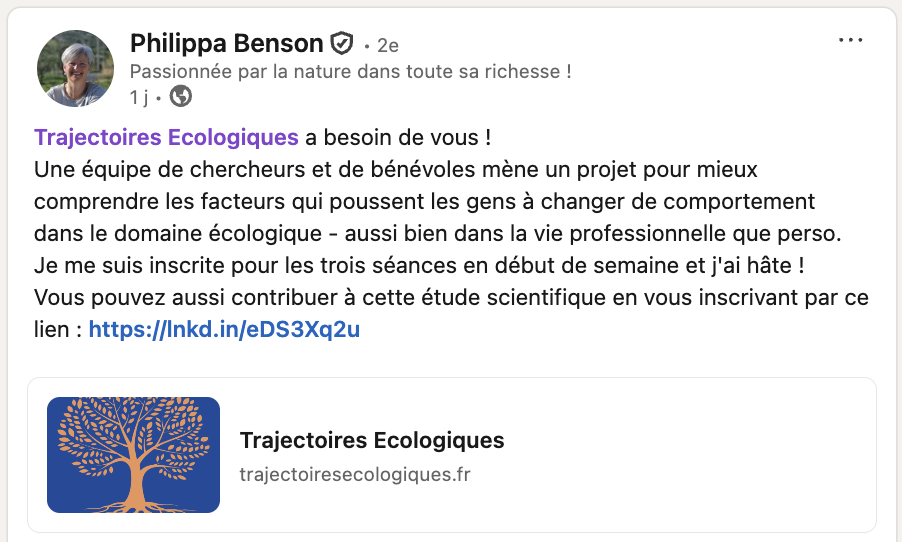Click the purple Trajectoires Ecologiques mention
The width and height of the screenshot is (902, 542).
click(166, 136)
